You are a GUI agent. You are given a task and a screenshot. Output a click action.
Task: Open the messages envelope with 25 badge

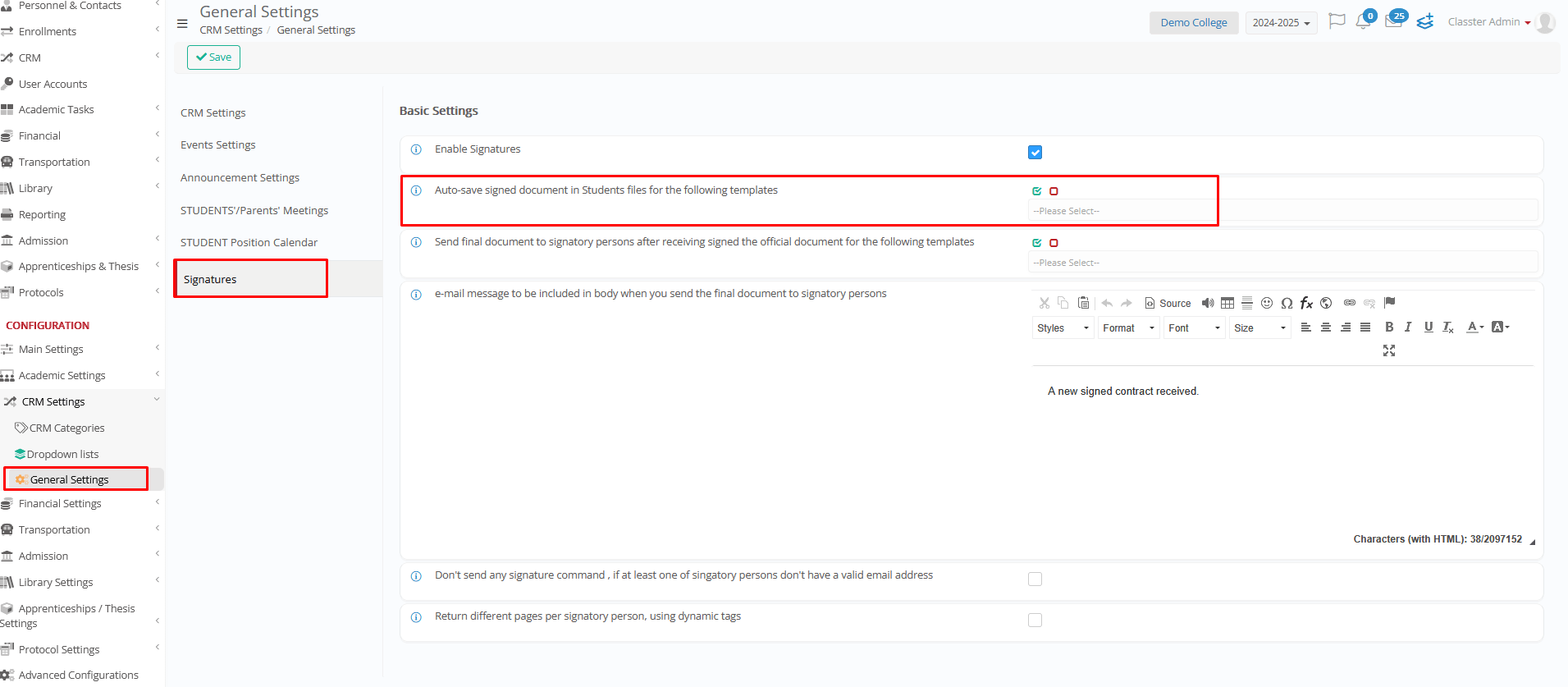click(x=1394, y=21)
